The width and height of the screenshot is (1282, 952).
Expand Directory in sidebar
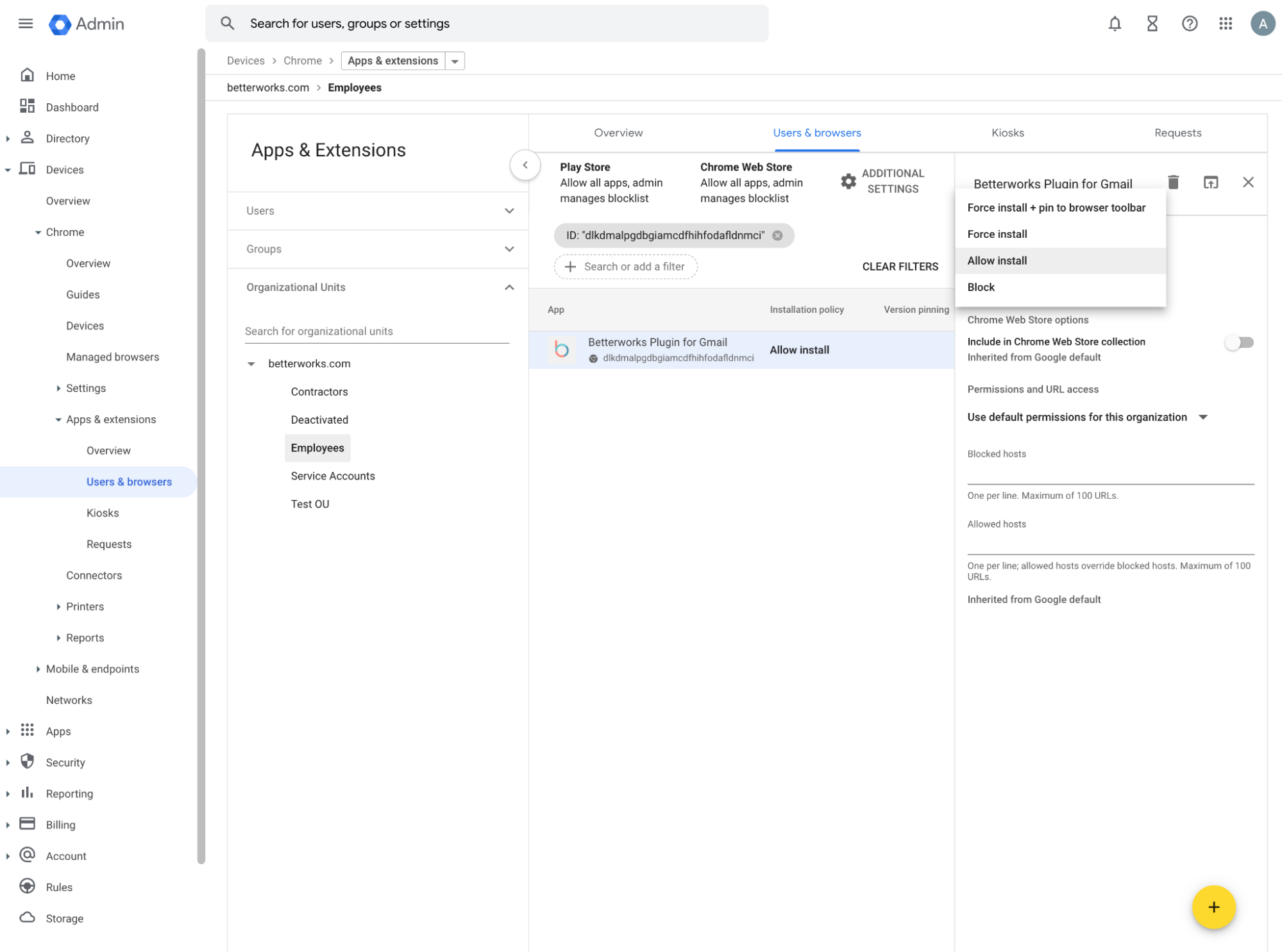[x=8, y=138]
